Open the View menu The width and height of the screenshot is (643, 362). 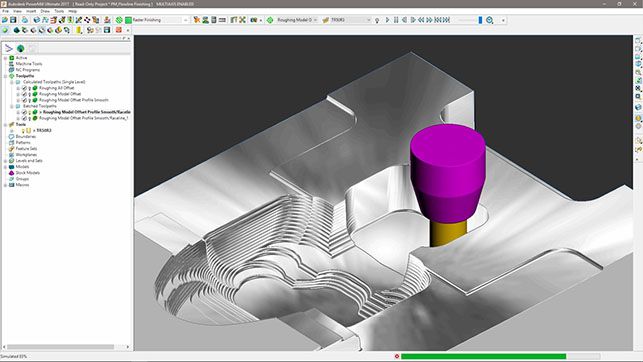17,11
